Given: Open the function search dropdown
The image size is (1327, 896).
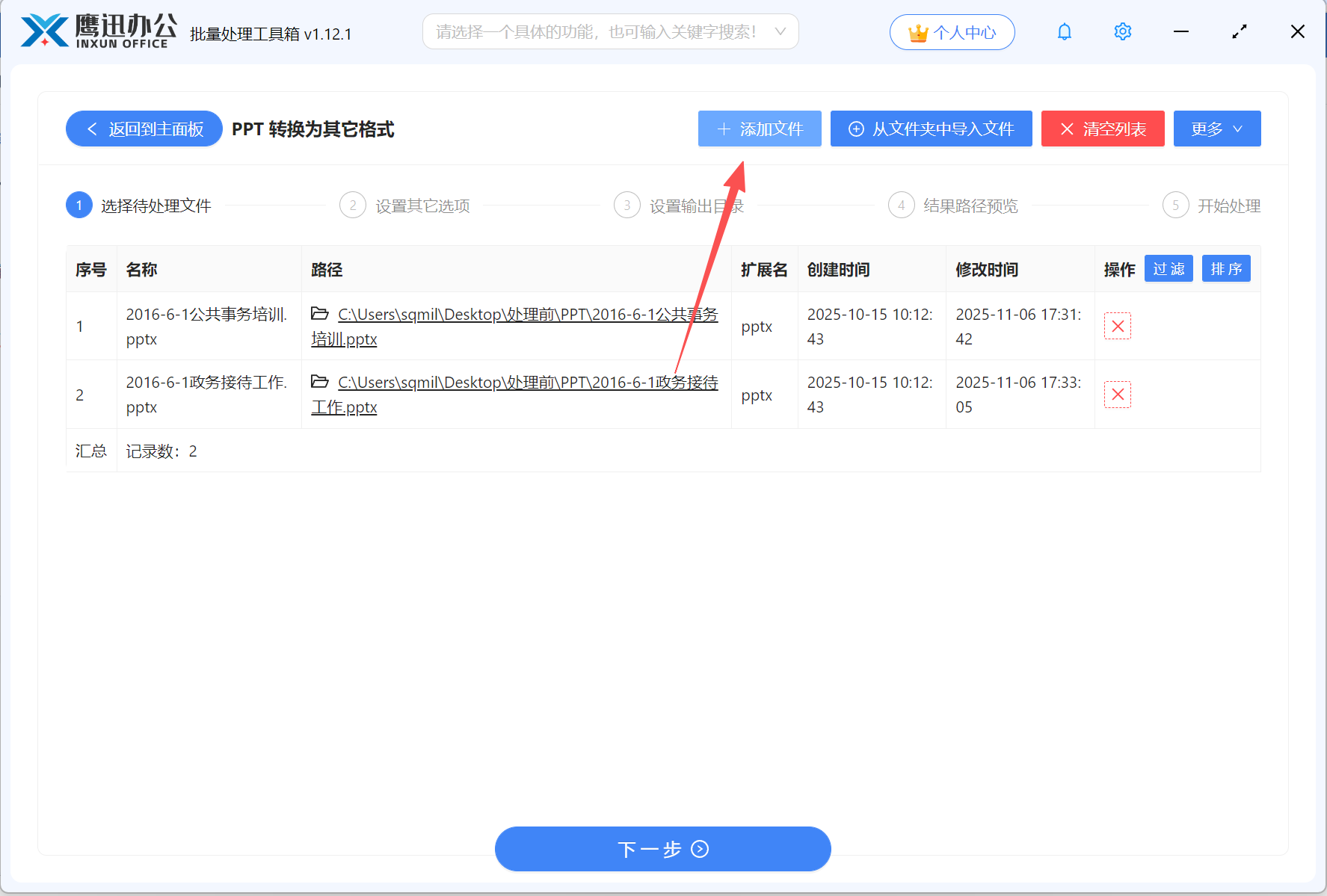Looking at the screenshot, I should (610, 31).
